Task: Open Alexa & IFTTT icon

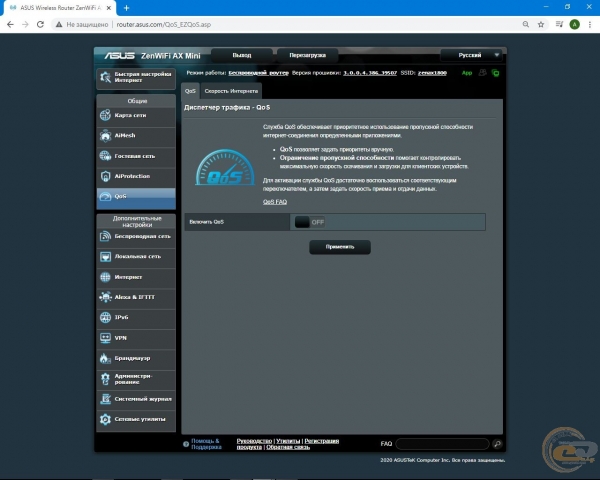Action: 105,297
